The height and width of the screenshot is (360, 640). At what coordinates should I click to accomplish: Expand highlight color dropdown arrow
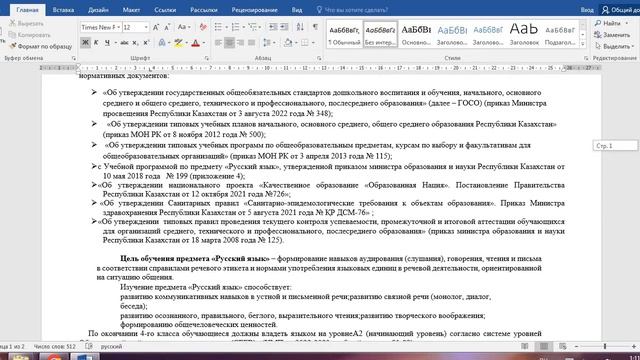tap(187, 42)
